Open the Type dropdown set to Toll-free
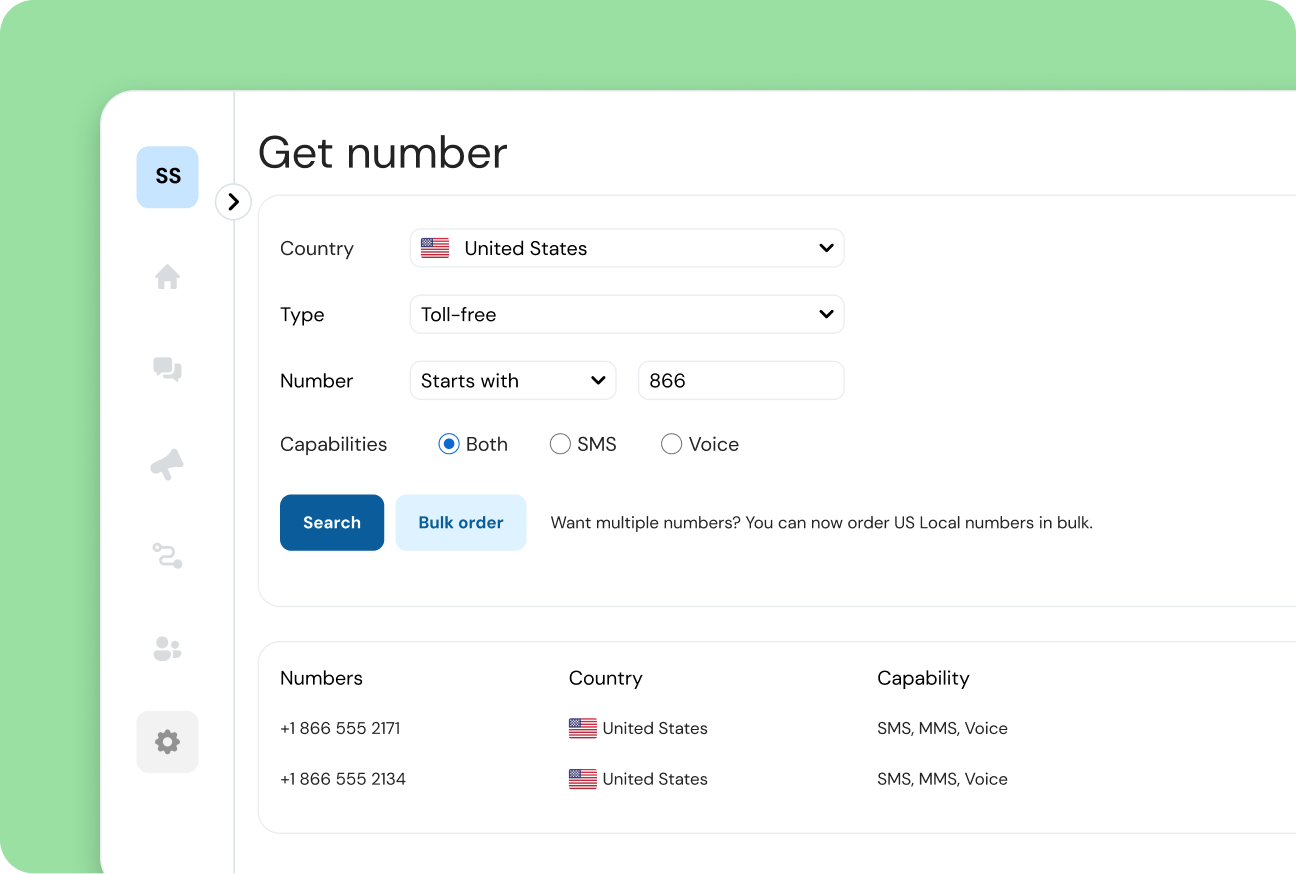The height and width of the screenshot is (874, 1296). pos(627,314)
